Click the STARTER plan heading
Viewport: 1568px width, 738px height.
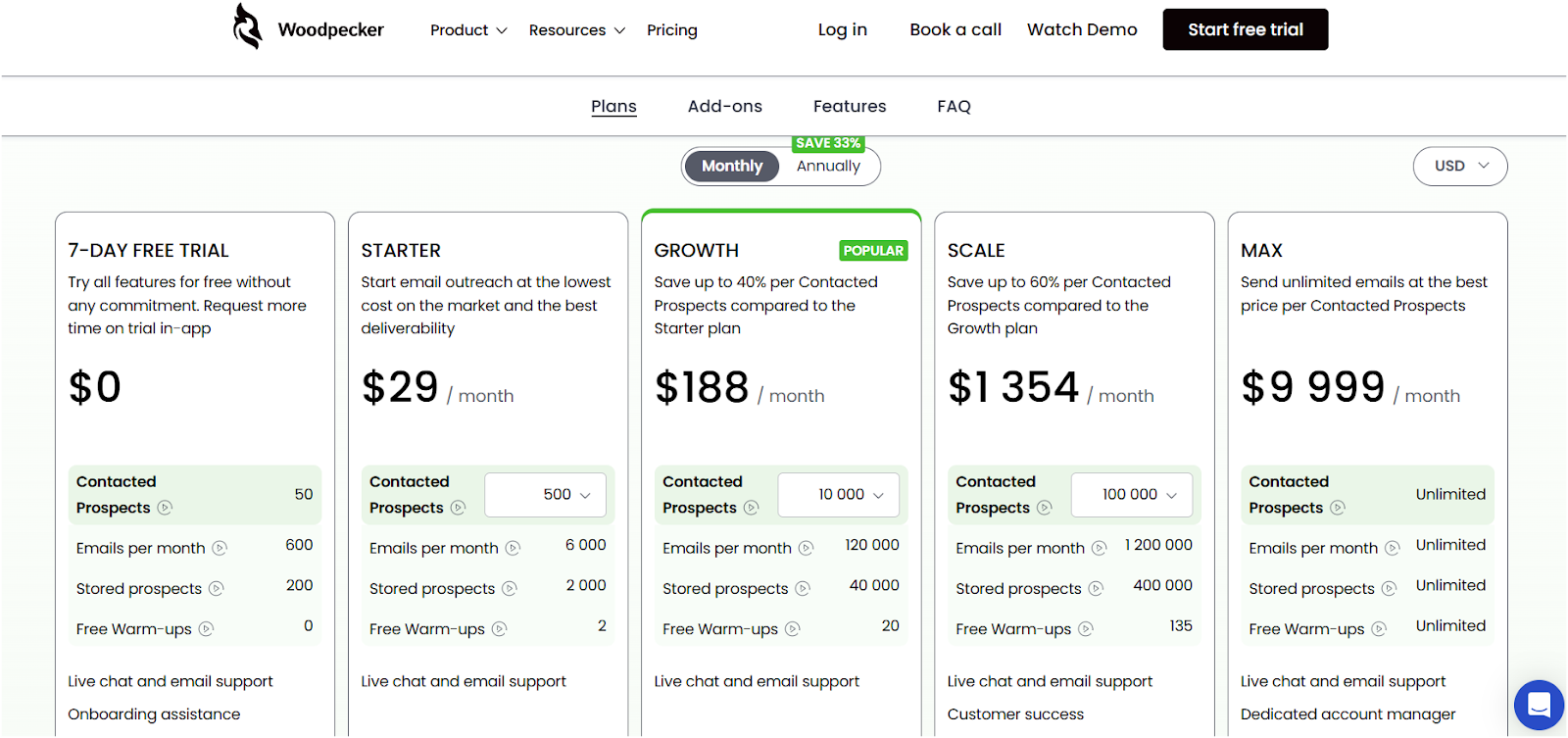point(401,251)
